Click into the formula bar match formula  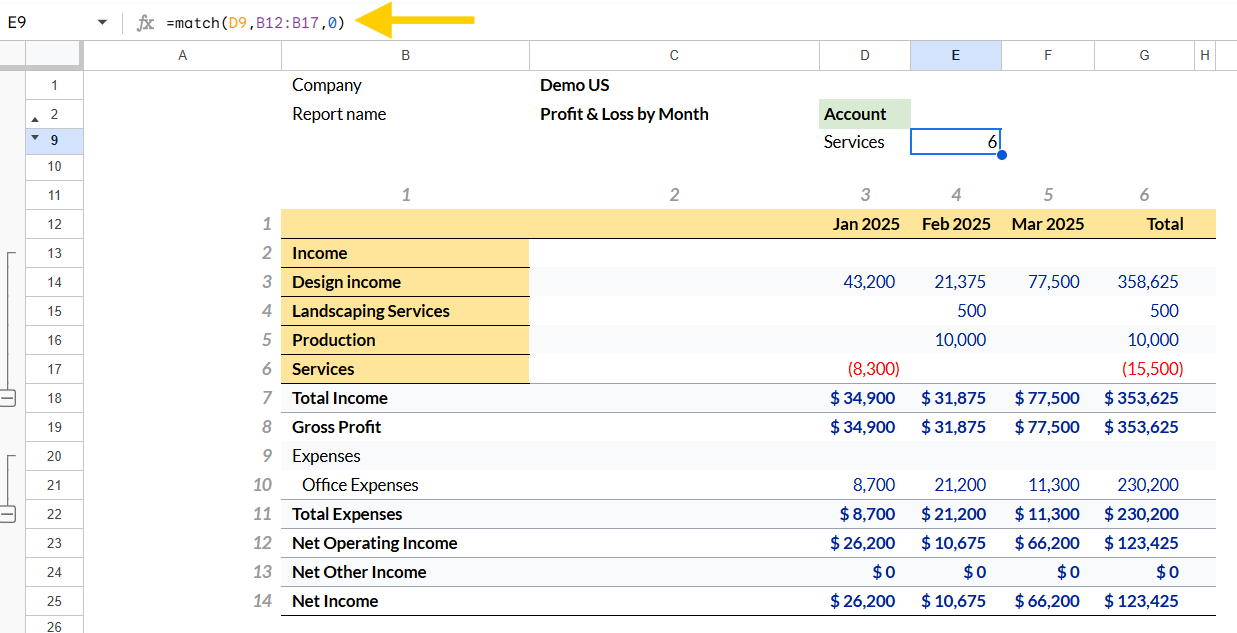pos(256,22)
